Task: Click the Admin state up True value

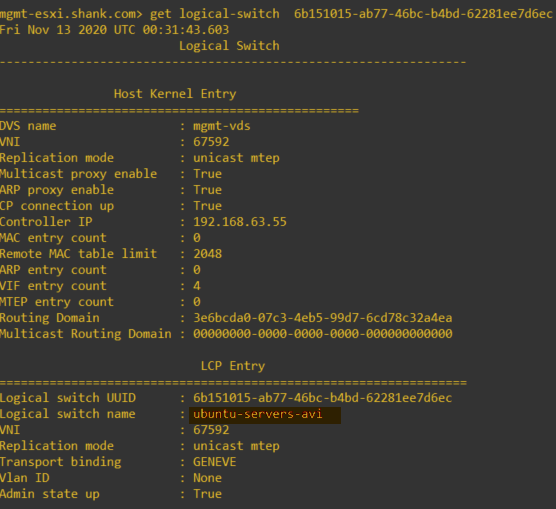Action: click(207, 494)
